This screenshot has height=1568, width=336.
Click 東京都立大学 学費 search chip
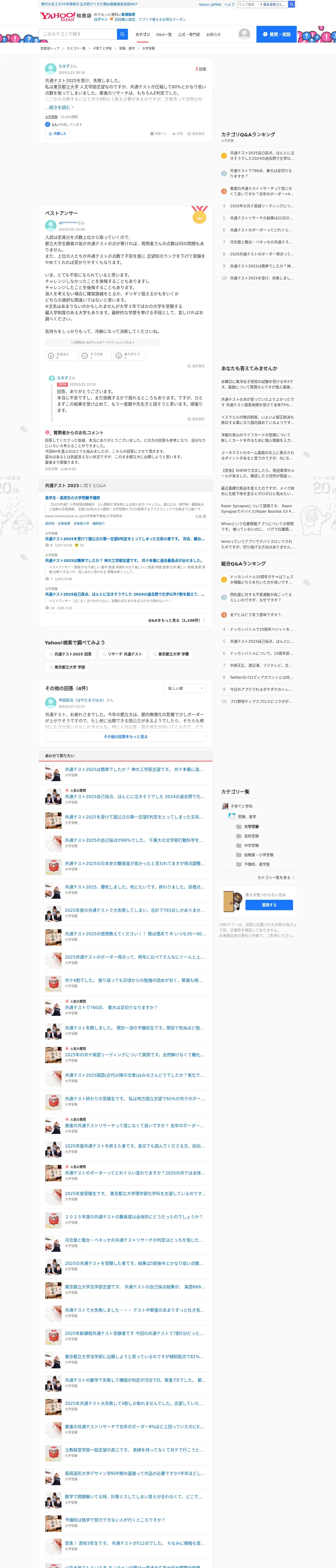[x=171, y=654]
